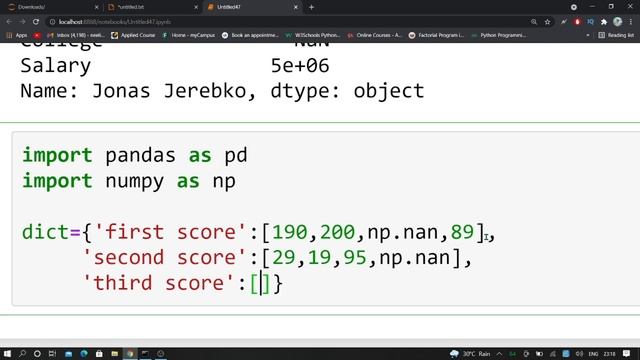Open Windows taskbar search
The height and width of the screenshot is (360, 640).
pyautogui.click(x=22, y=353)
